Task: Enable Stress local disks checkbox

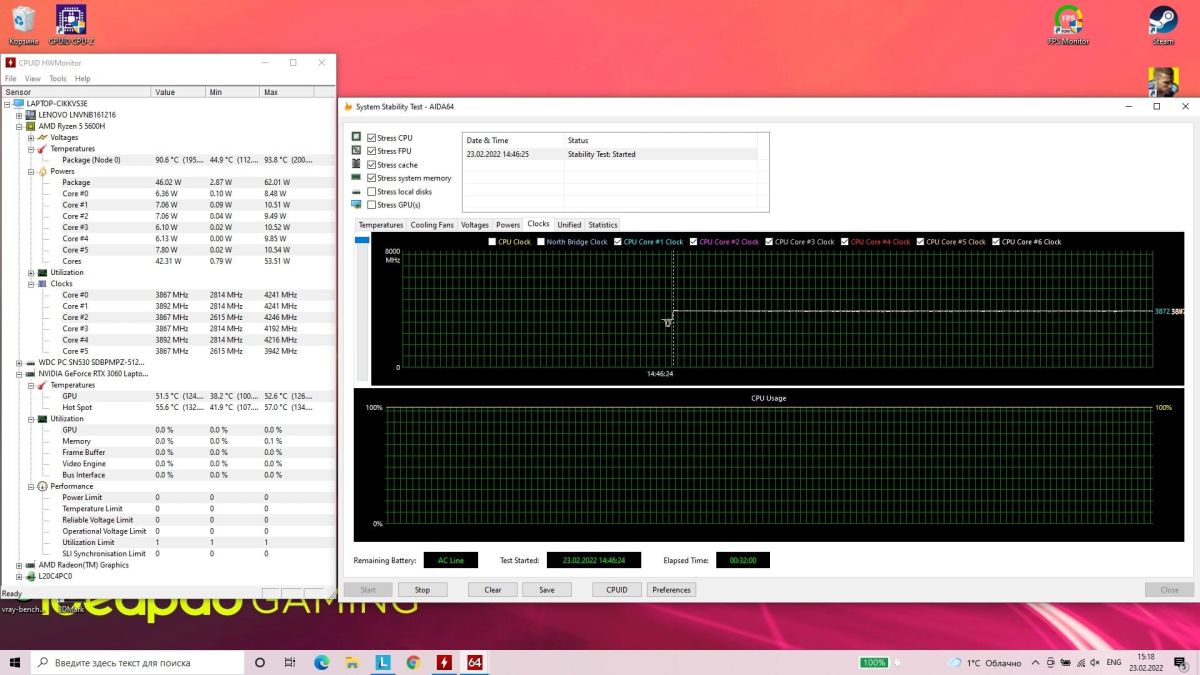Action: point(372,192)
